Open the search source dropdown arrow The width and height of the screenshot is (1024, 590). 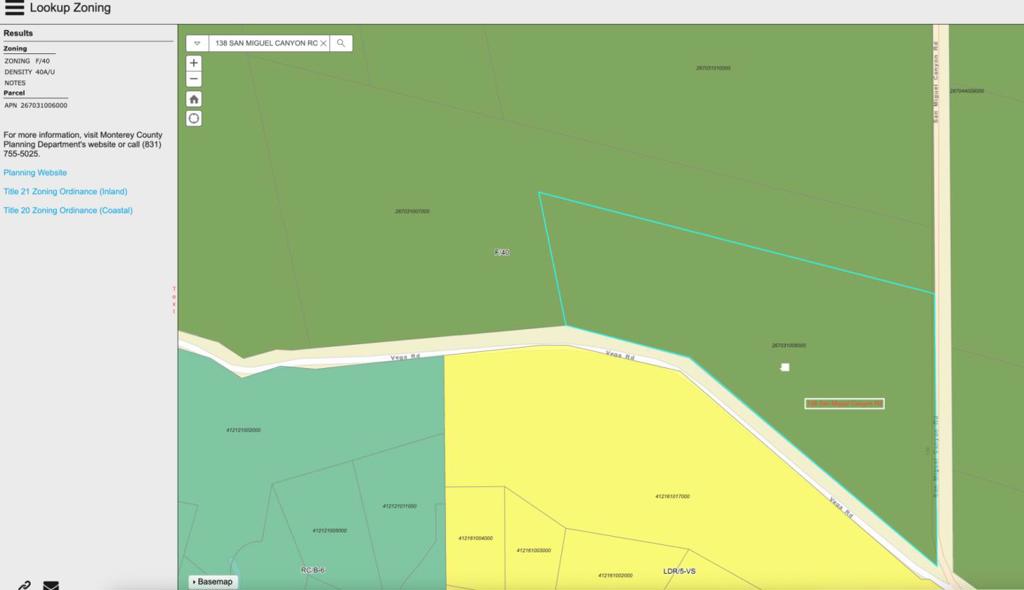coord(198,44)
